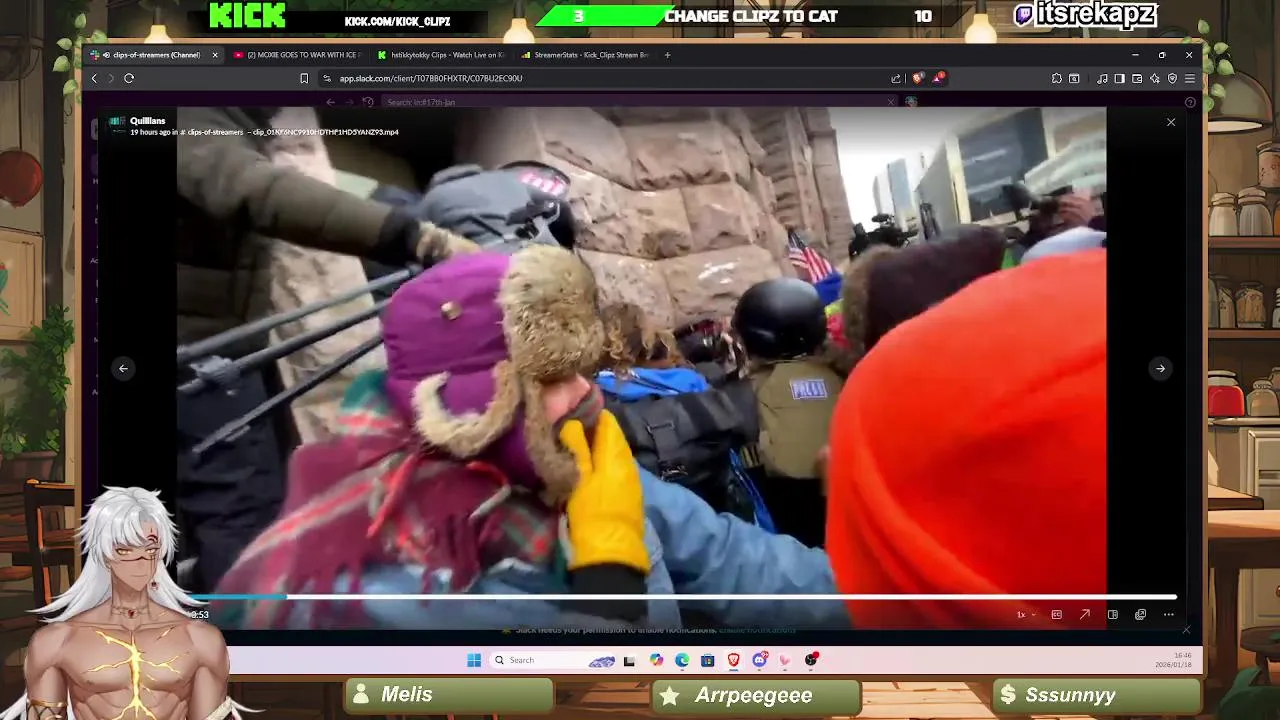Seek along the video progress bar
This screenshot has width=1280, height=720.
683,598
